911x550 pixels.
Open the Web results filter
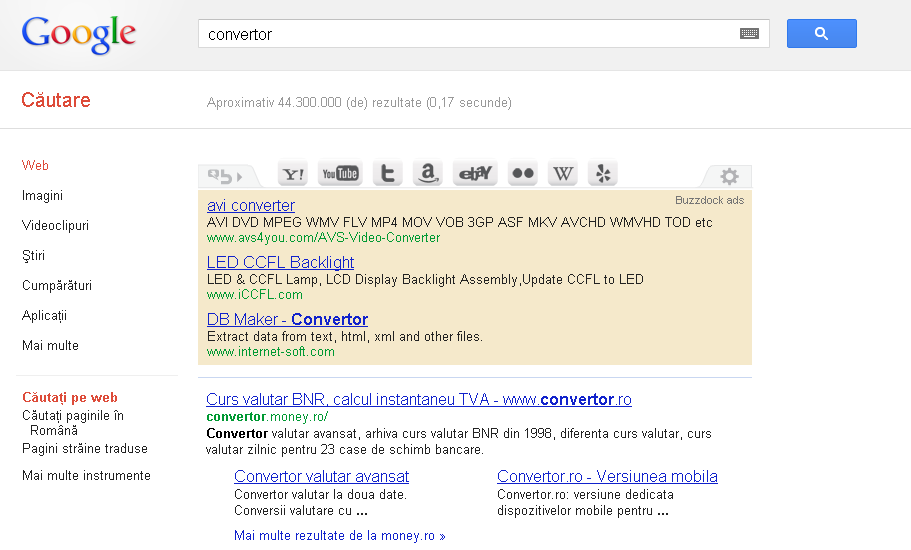pyautogui.click(x=35, y=166)
